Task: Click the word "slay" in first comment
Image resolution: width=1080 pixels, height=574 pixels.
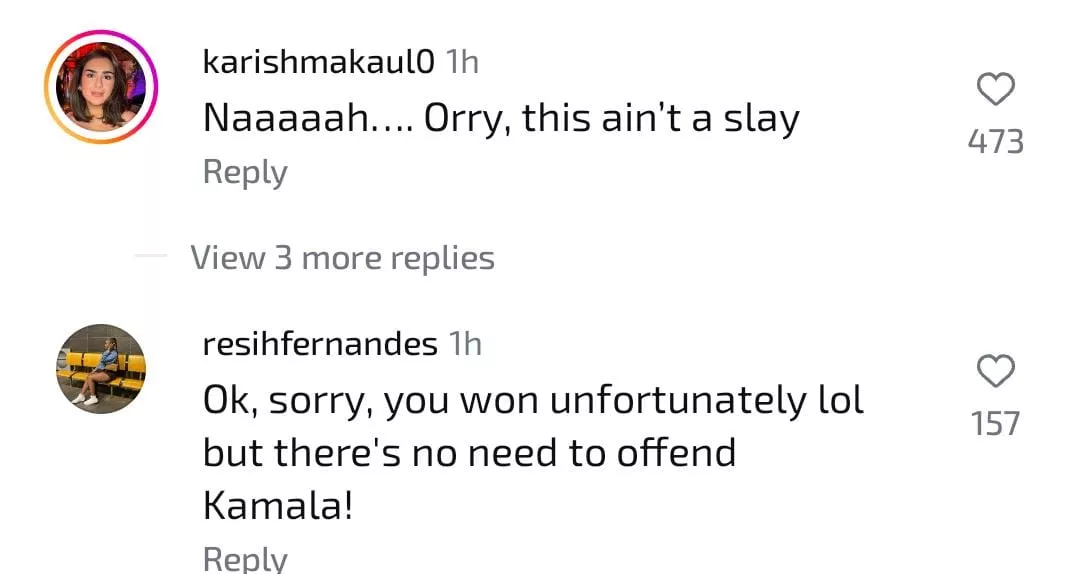Action: [x=760, y=119]
